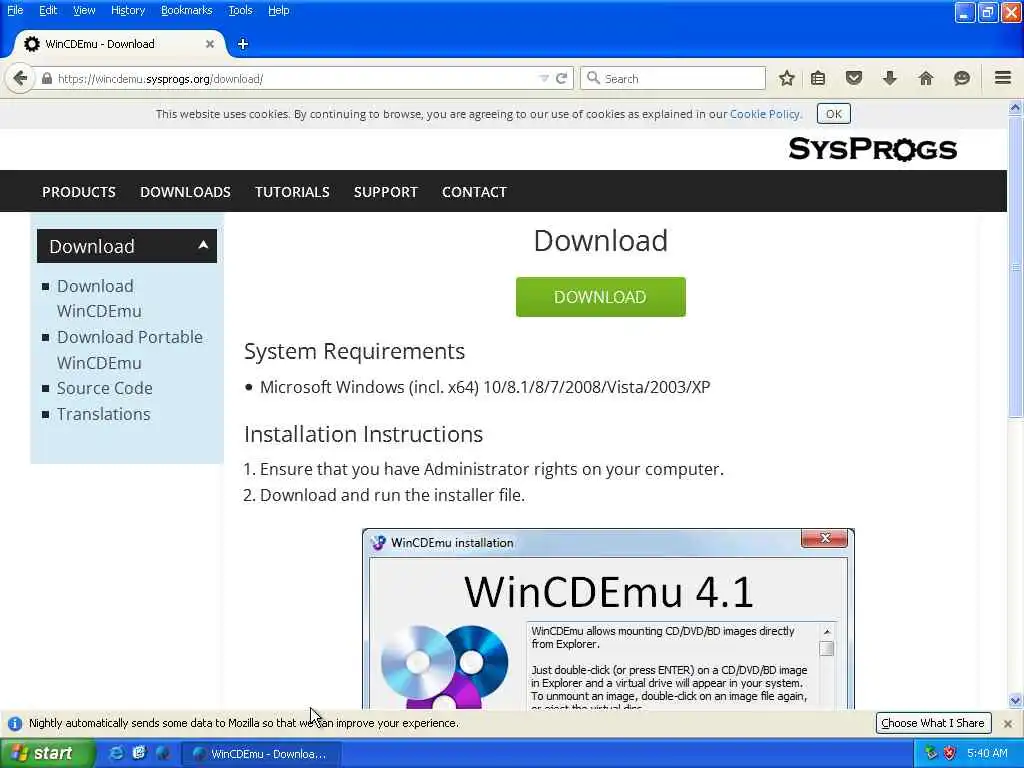Screen dimensions: 1024x768
Task: Open the Bookmarks menu
Action: 187,10
